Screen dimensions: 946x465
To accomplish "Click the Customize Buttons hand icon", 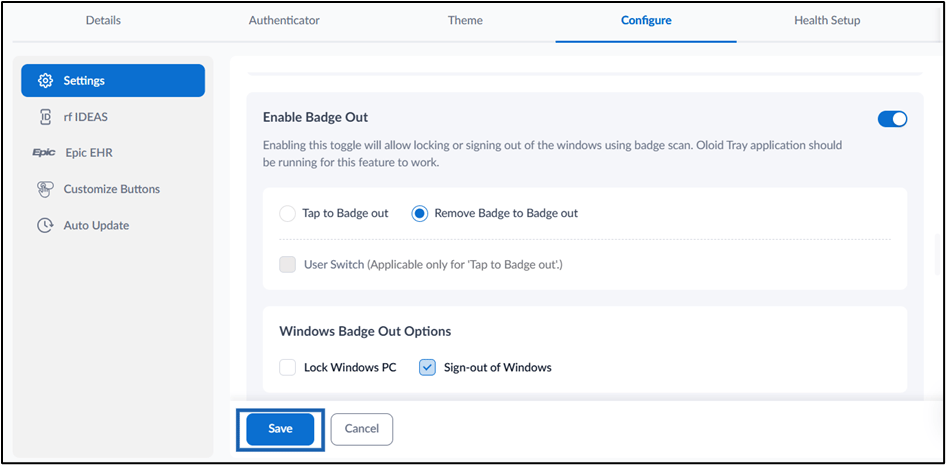I will pos(45,189).
